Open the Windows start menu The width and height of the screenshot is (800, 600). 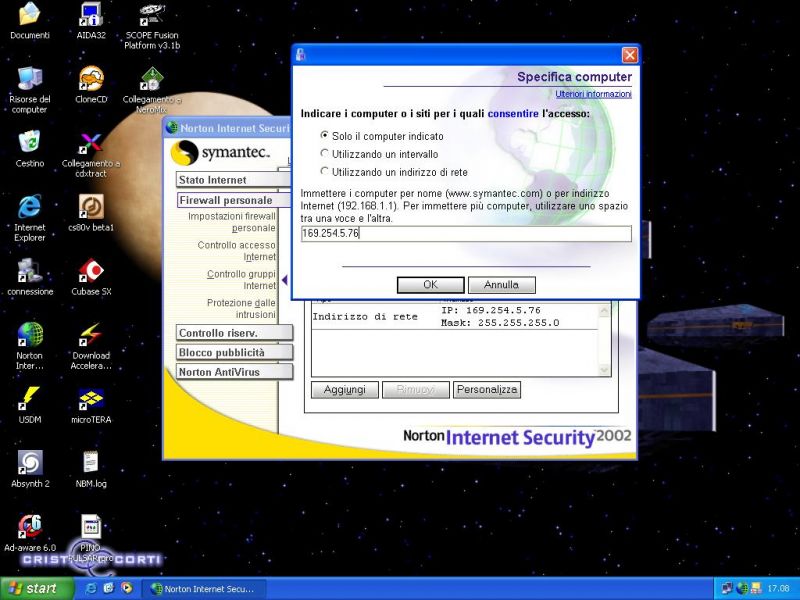37,588
